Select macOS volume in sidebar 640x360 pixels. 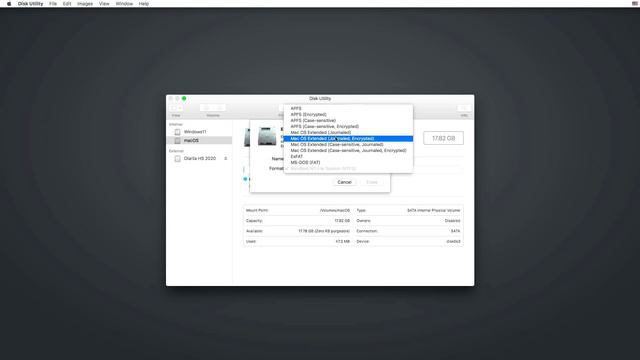pos(200,140)
